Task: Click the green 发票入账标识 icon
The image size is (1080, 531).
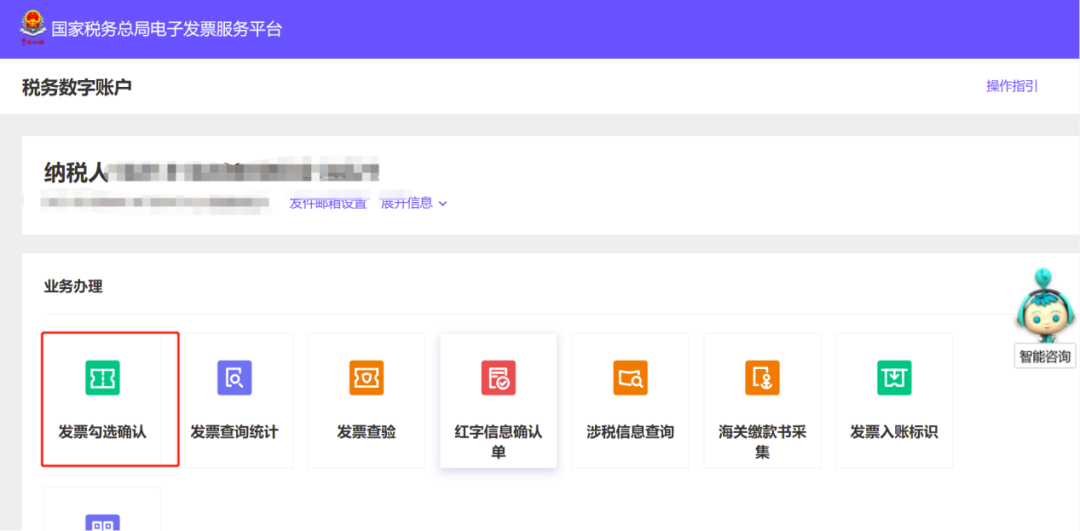Action: [x=894, y=377]
